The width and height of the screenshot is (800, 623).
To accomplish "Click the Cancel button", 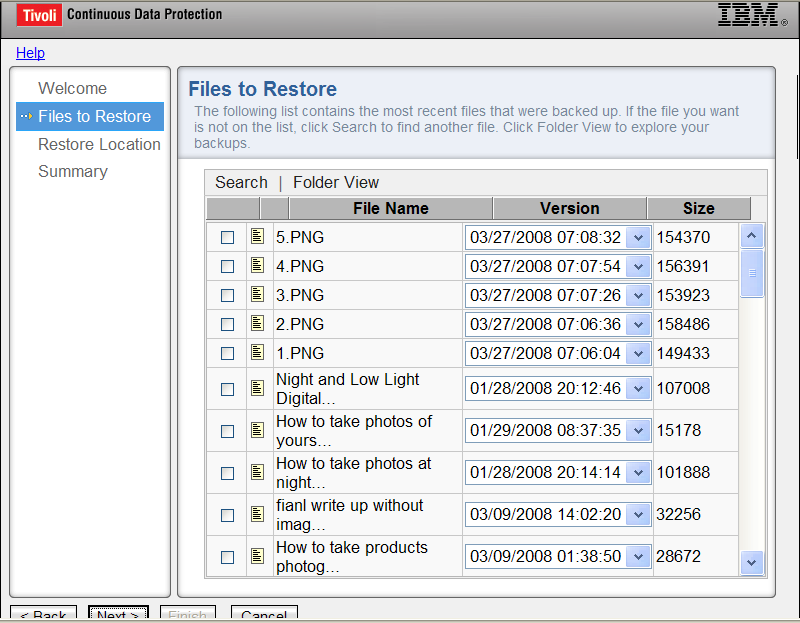I will pos(264,612).
